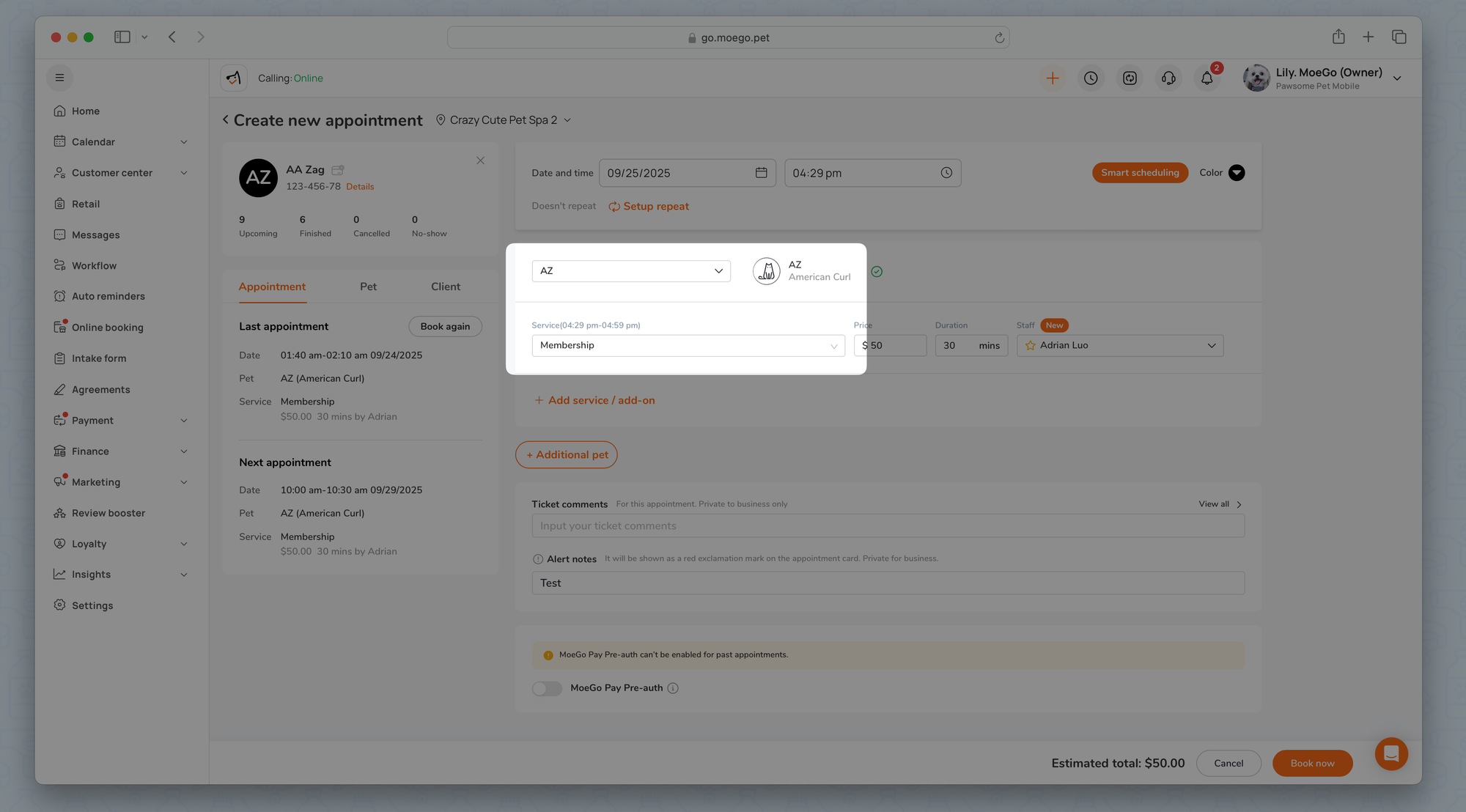This screenshot has height=812, width=1466.
Task: Click the calendar icon in date field
Action: click(x=761, y=173)
